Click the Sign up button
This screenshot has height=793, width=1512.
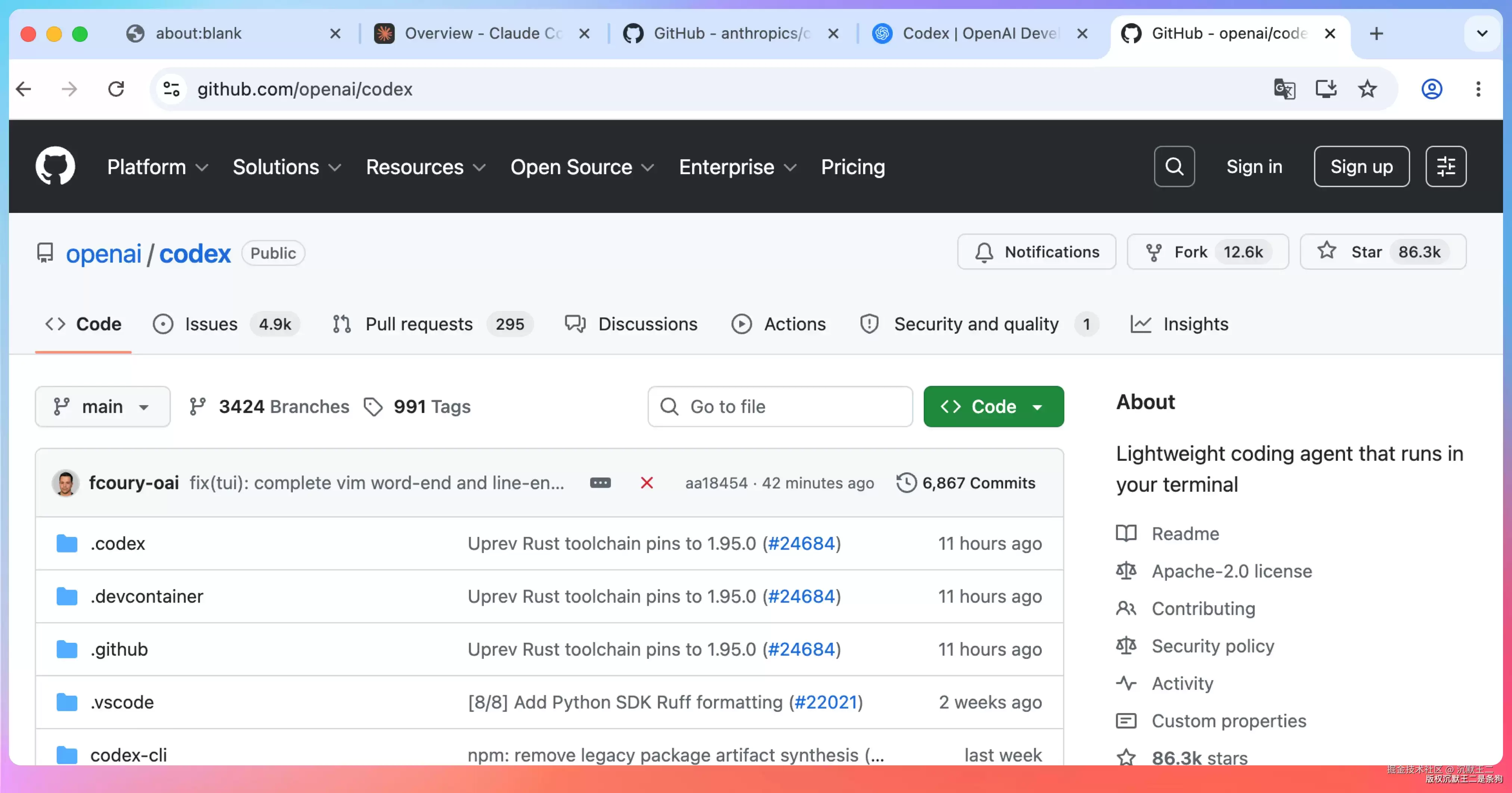tap(1361, 166)
